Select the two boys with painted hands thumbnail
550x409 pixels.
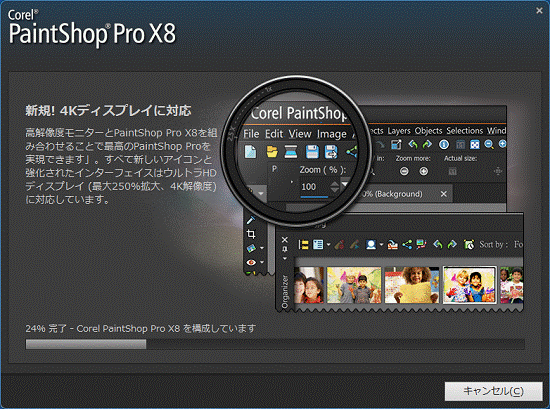click(x=354, y=285)
